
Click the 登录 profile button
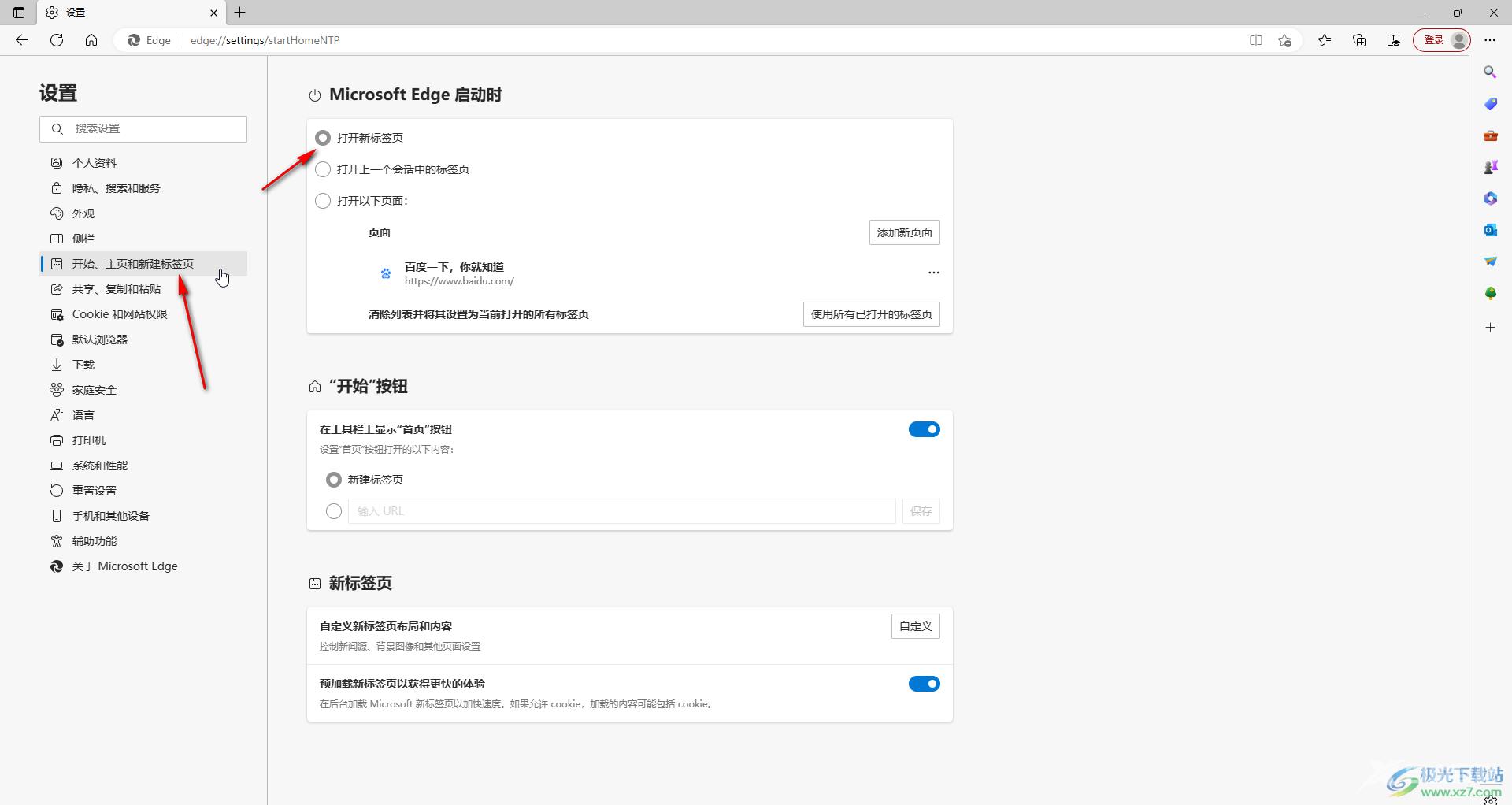coord(1442,40)
